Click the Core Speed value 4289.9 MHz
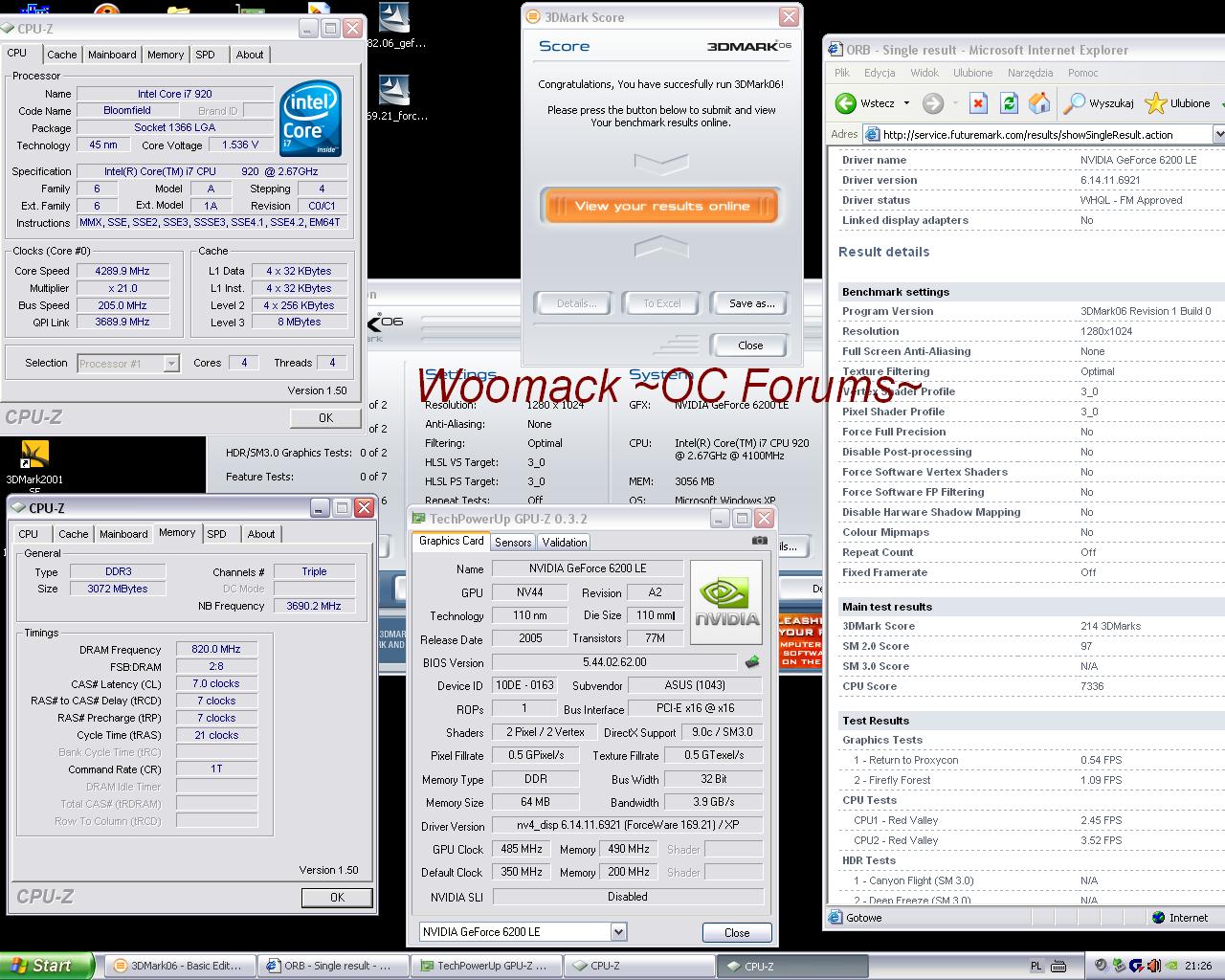 [122, 271]
